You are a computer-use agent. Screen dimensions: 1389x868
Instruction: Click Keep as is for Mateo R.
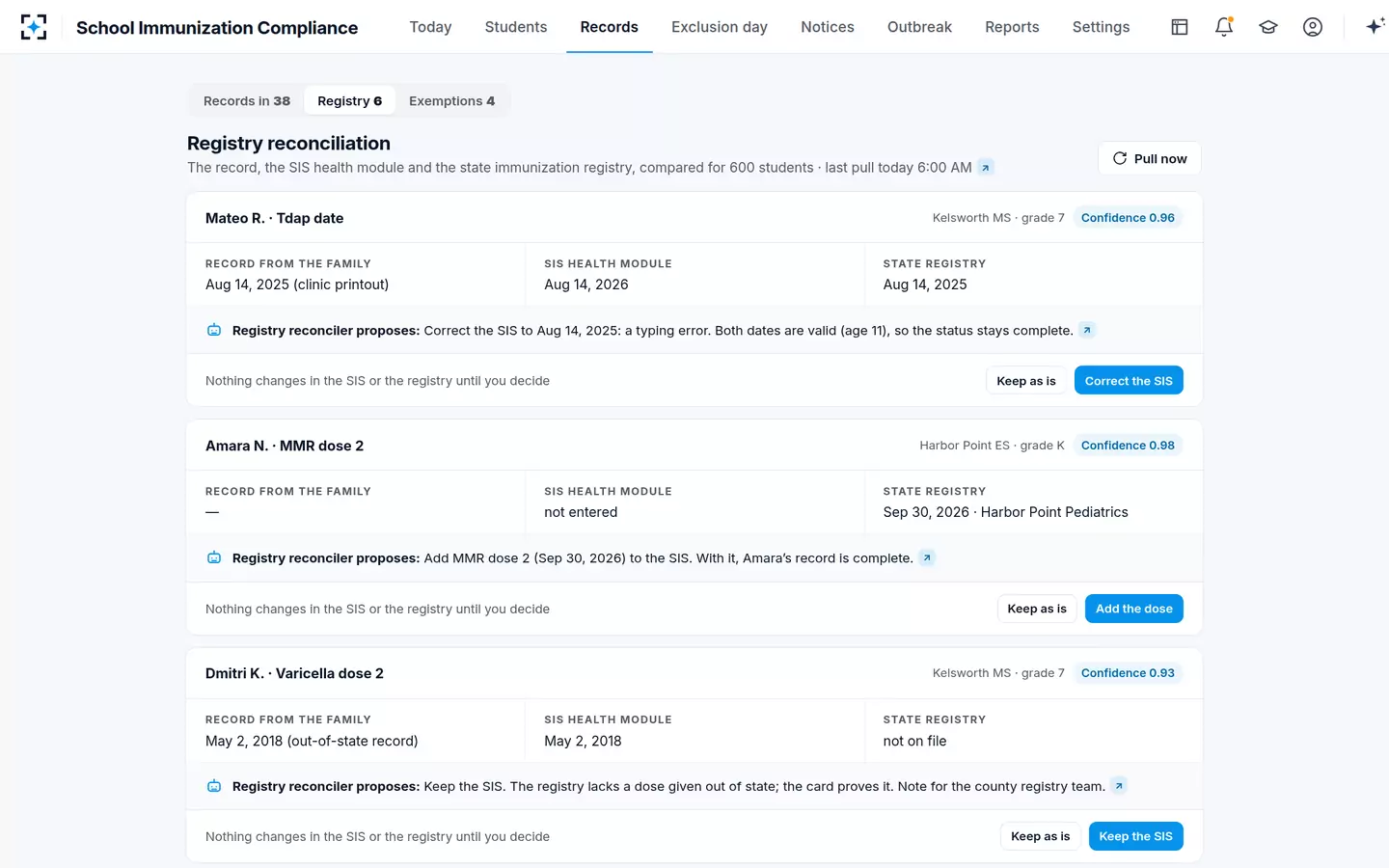pos(1026,381)
